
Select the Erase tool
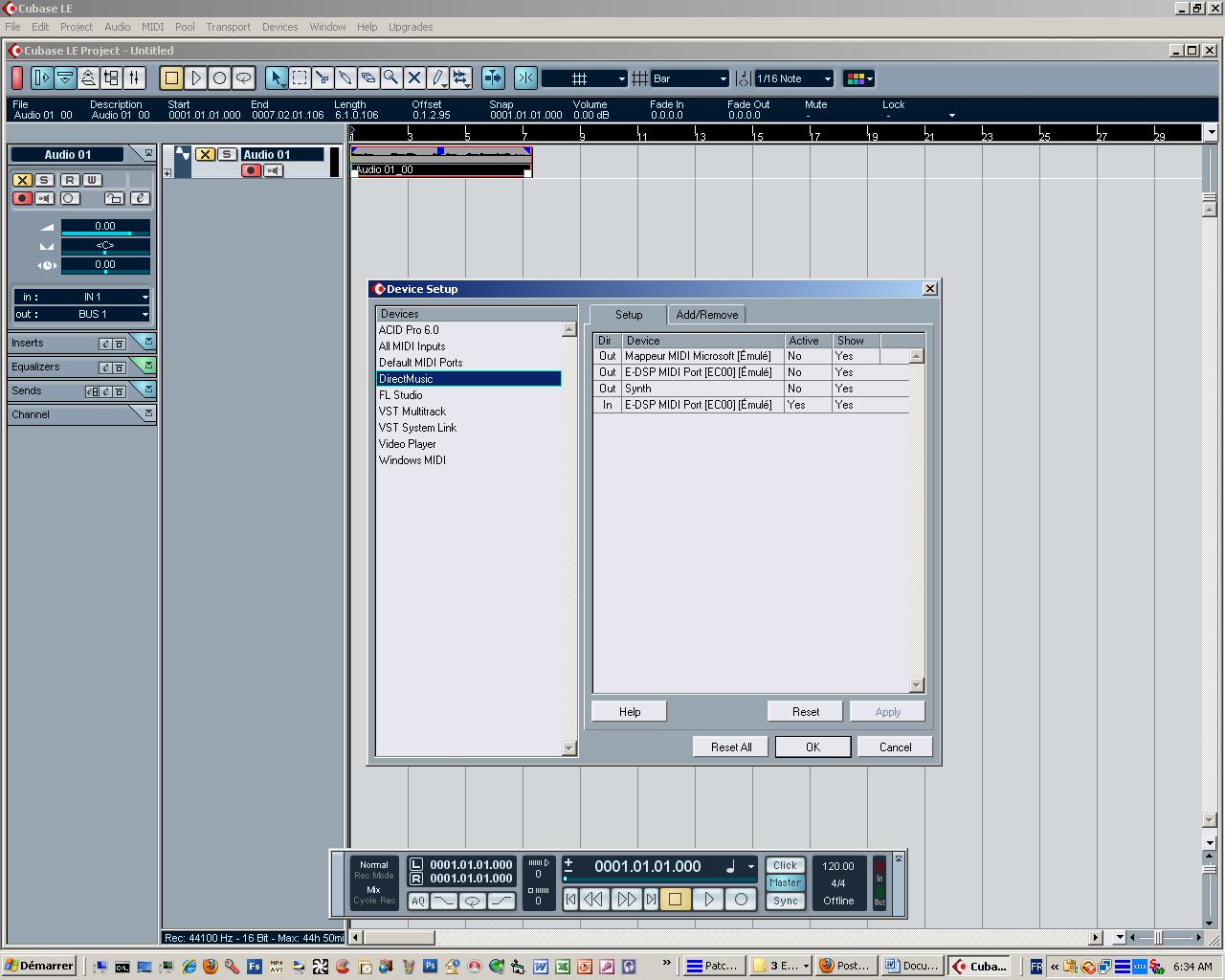pyautogui.click(x=368, y=78)
